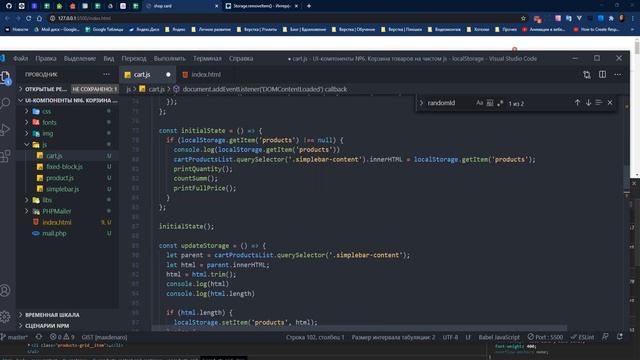
Task: Open the Терминал menu
Action: pos(207,58)
